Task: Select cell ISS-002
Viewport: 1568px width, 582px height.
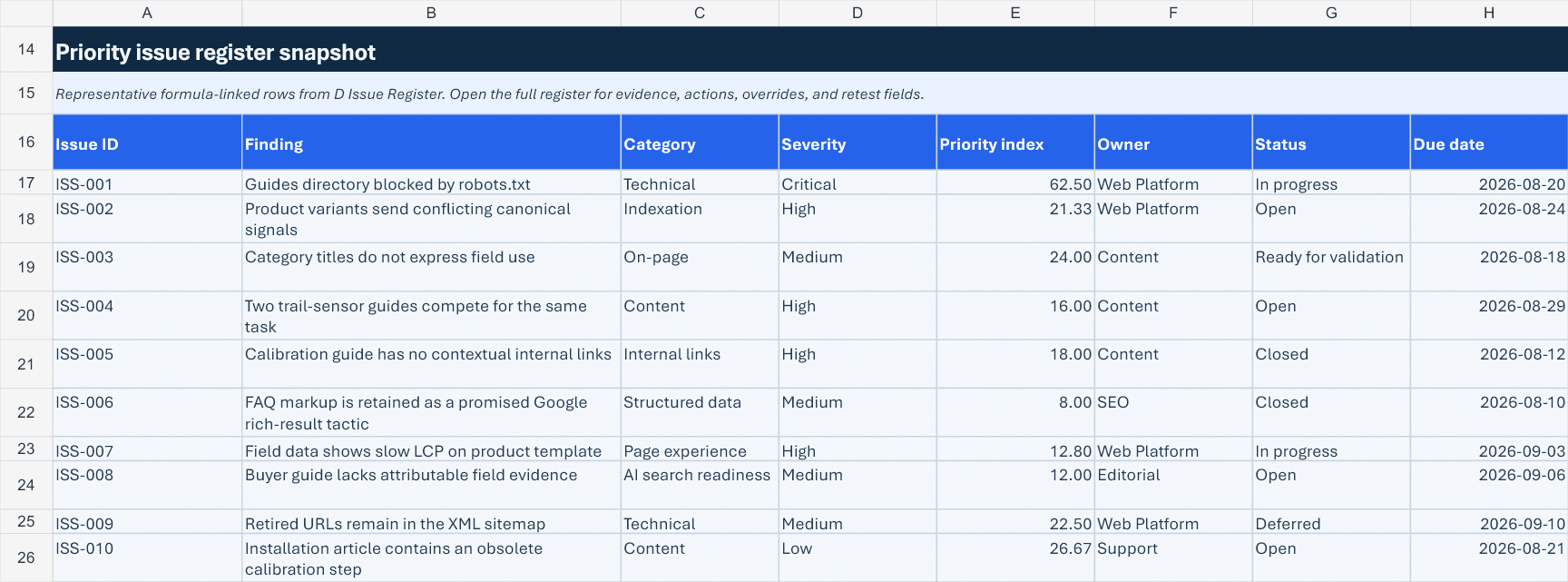Action: [147, 219]
